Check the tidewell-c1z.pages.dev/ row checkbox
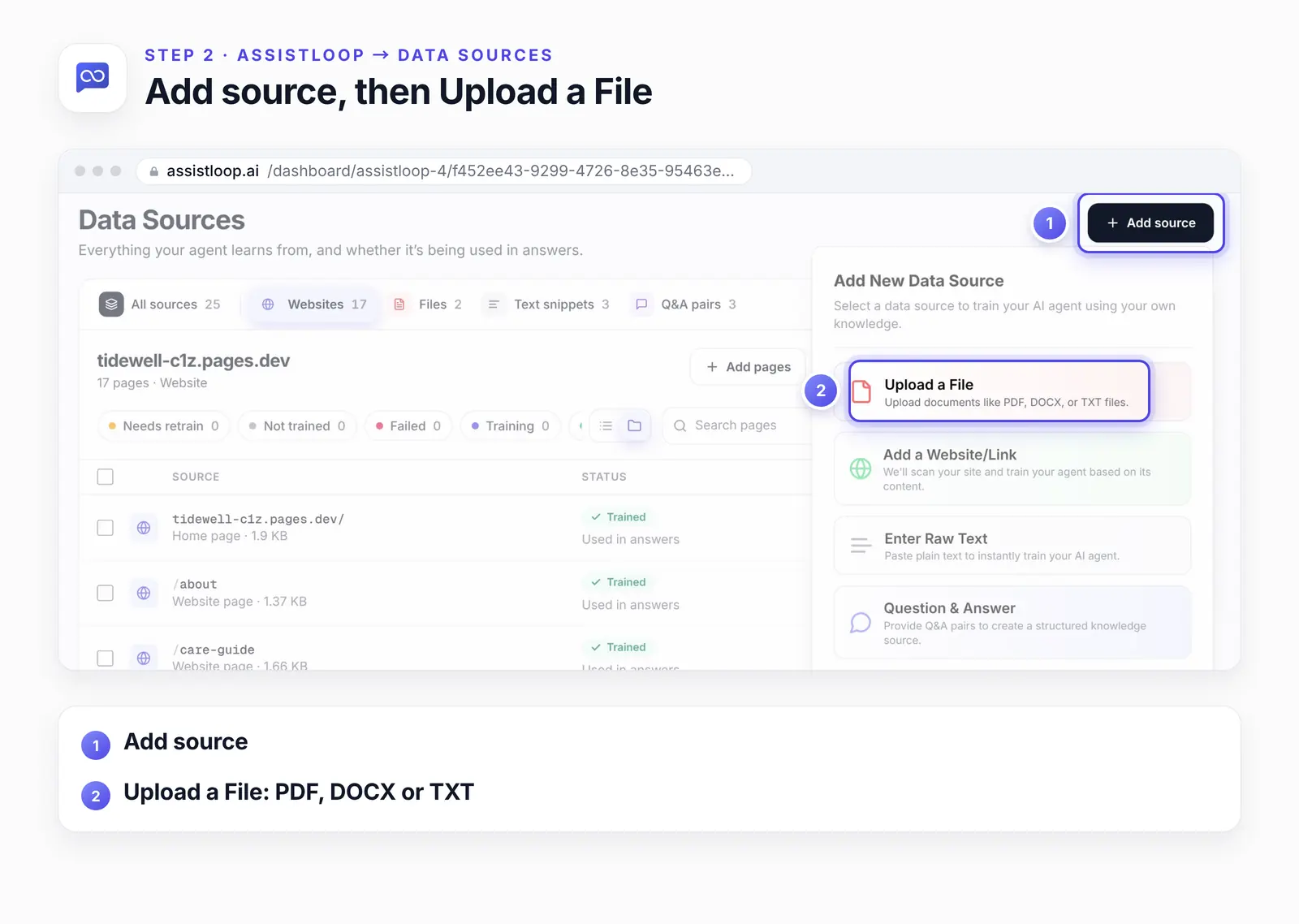Screen dimensions: 1299x924 [106, 528]
